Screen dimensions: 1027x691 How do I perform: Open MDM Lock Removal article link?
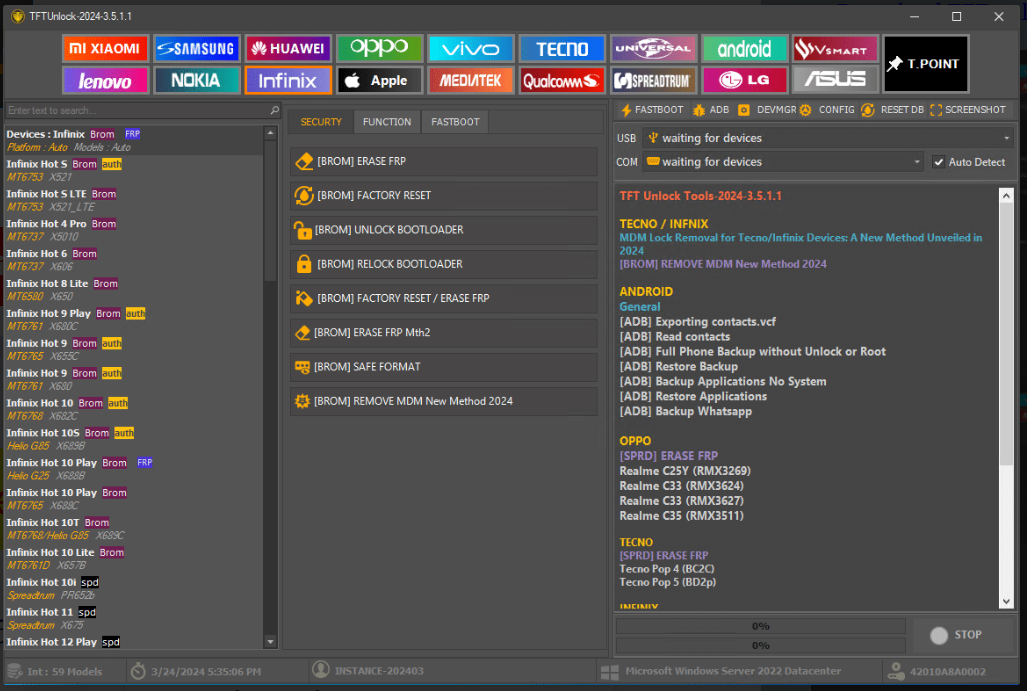tap(800, 244)
